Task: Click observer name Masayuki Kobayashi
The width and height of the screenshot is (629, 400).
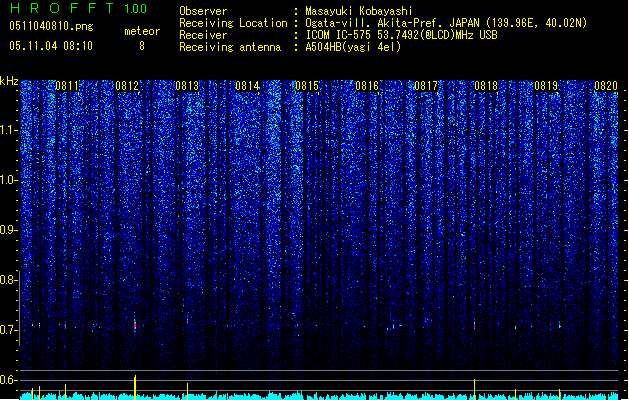Action: click(x=359, y=11)
